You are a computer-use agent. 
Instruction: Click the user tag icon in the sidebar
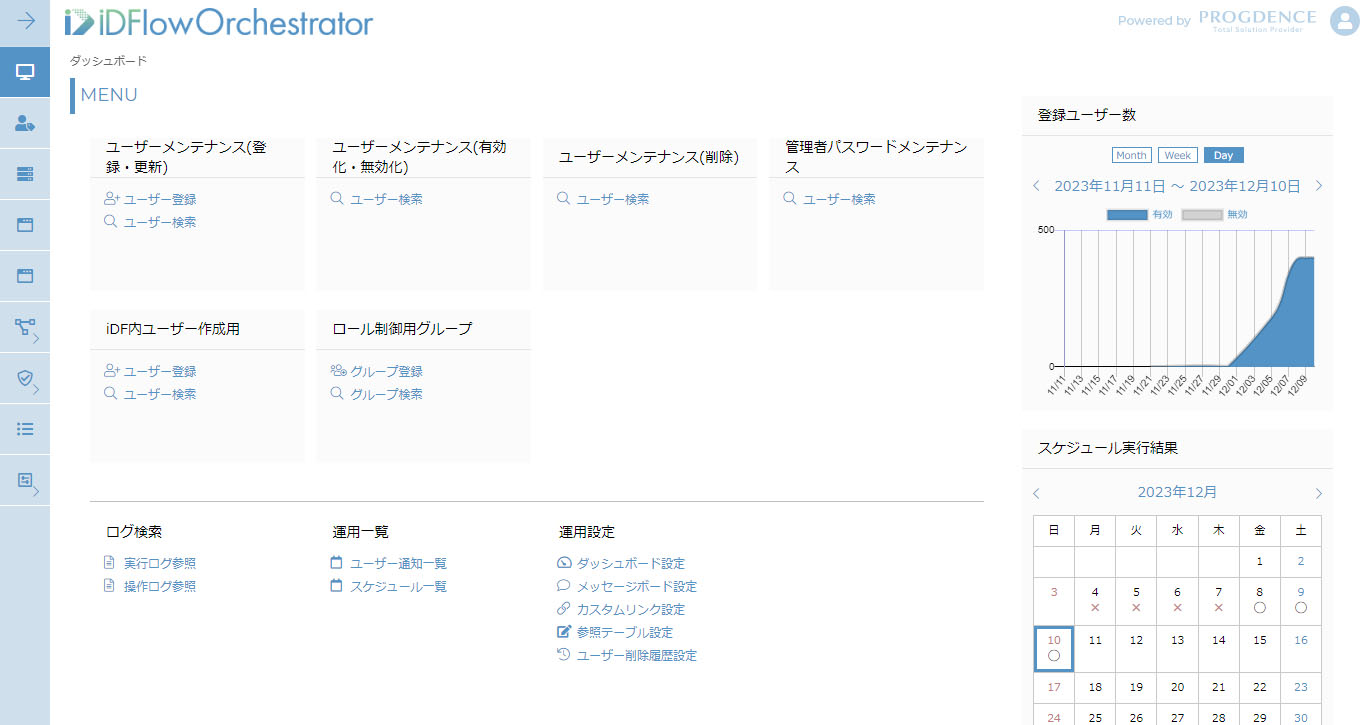(x=25, y=123)
